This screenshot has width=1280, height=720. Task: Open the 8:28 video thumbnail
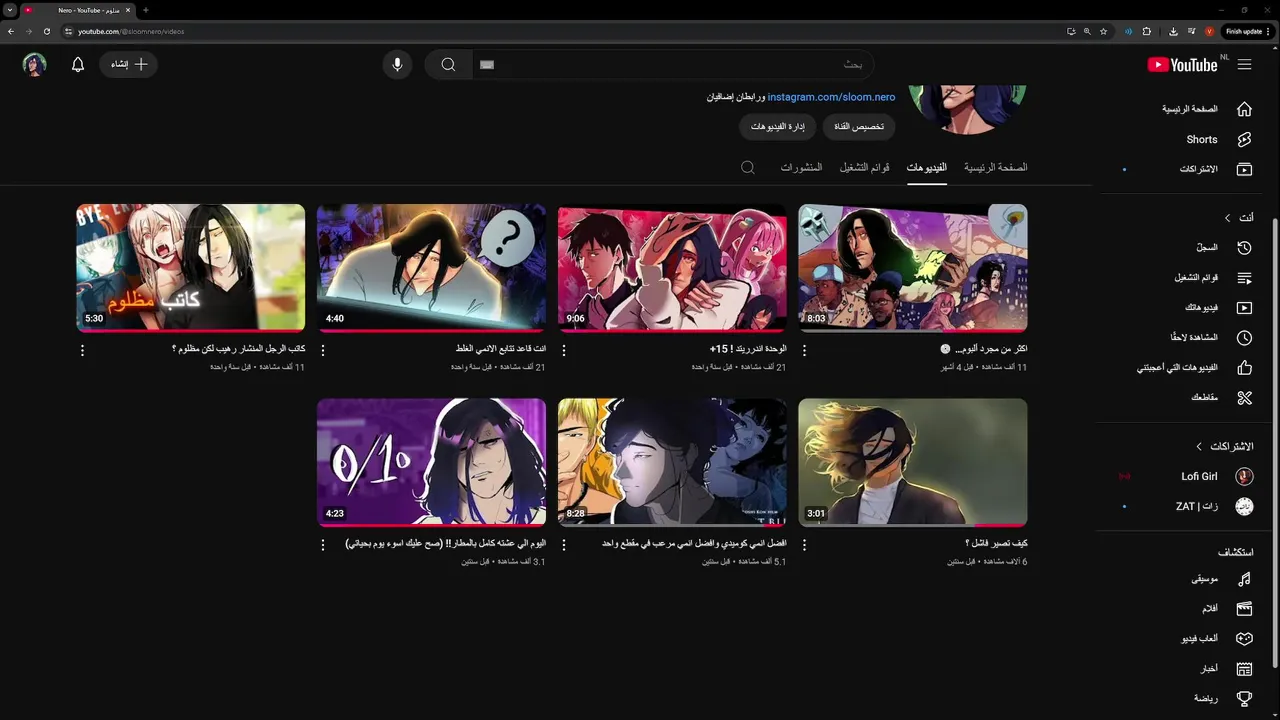click(672, 462)
